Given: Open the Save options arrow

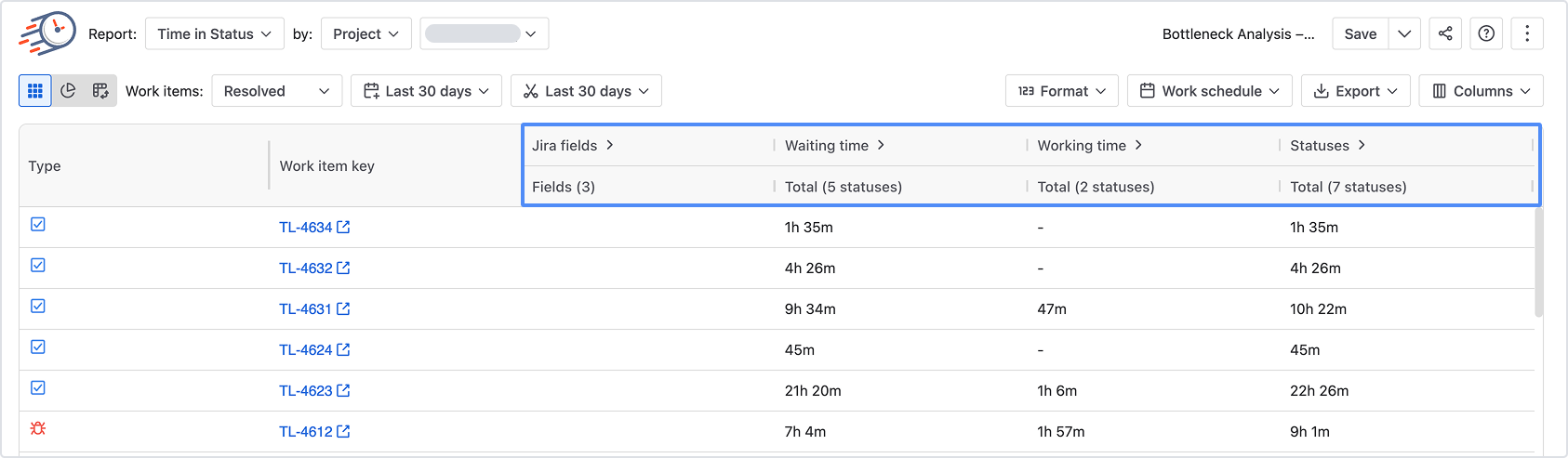Looking at the screenshot, I should (x=1404, y=33).
